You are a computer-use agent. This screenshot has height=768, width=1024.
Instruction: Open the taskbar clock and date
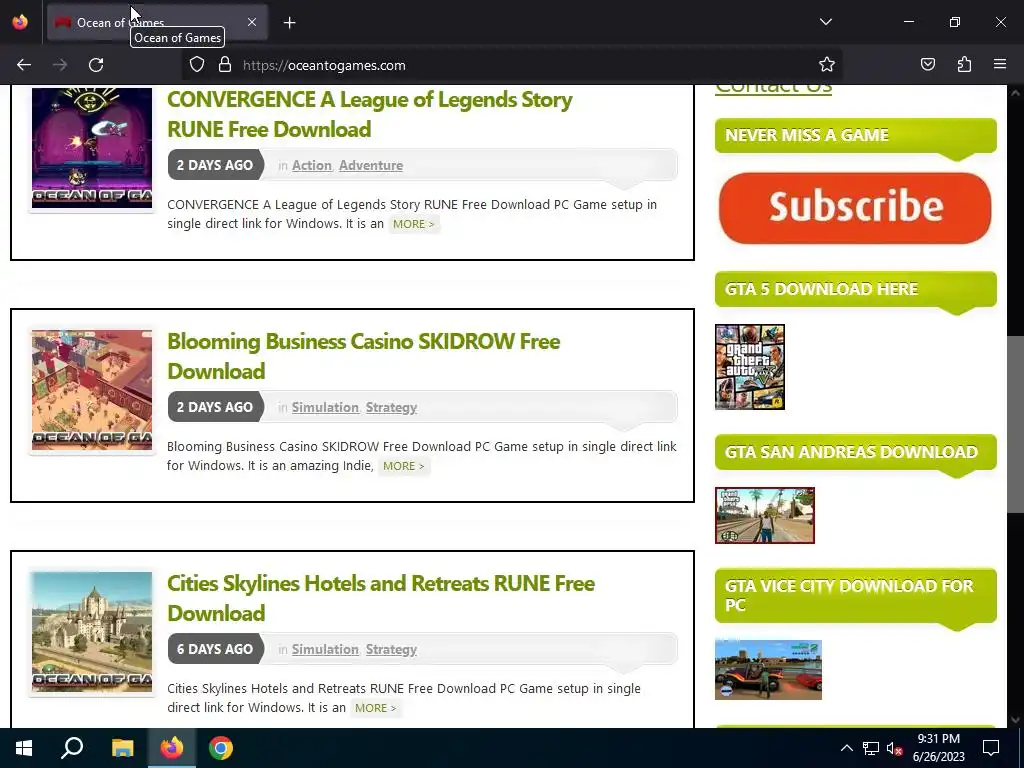click(938, 748)
